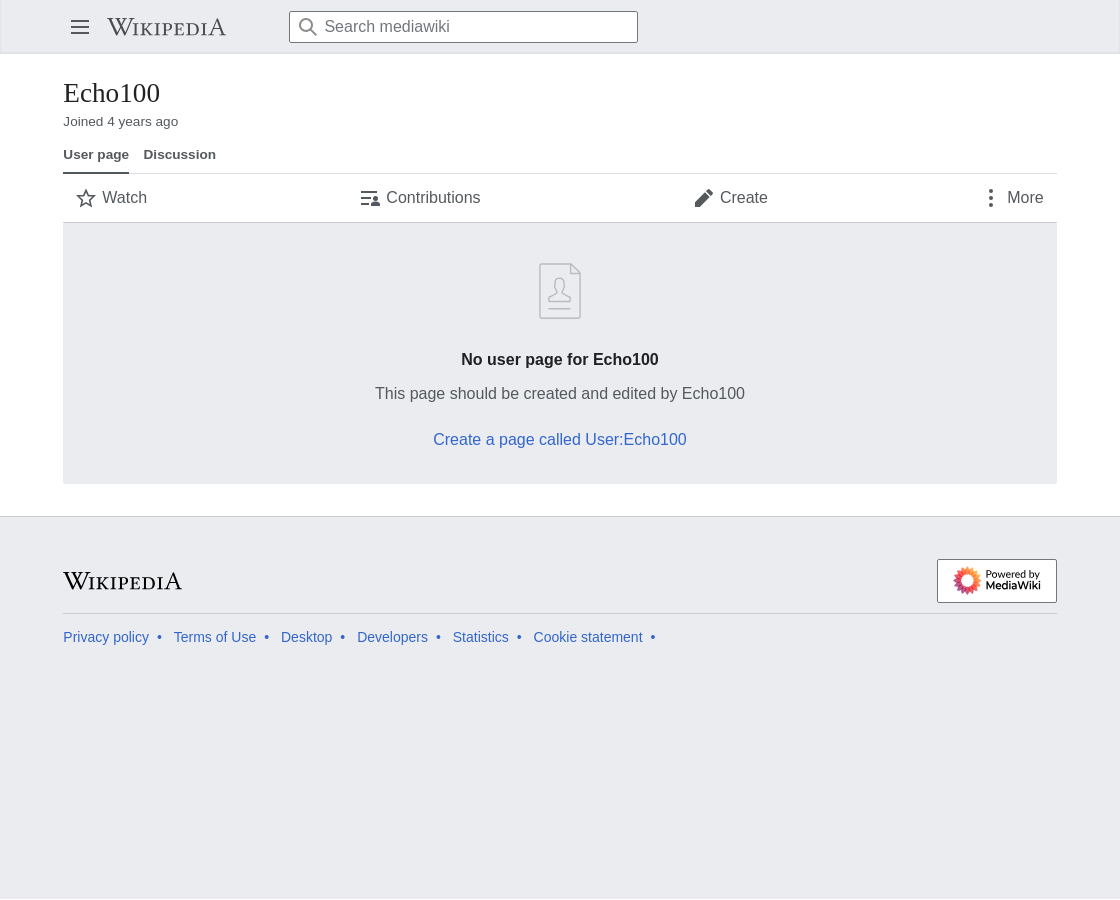The image size is (1120, 900).
Task: Focus the Search mediawiki field
Action: click(464, 27)
